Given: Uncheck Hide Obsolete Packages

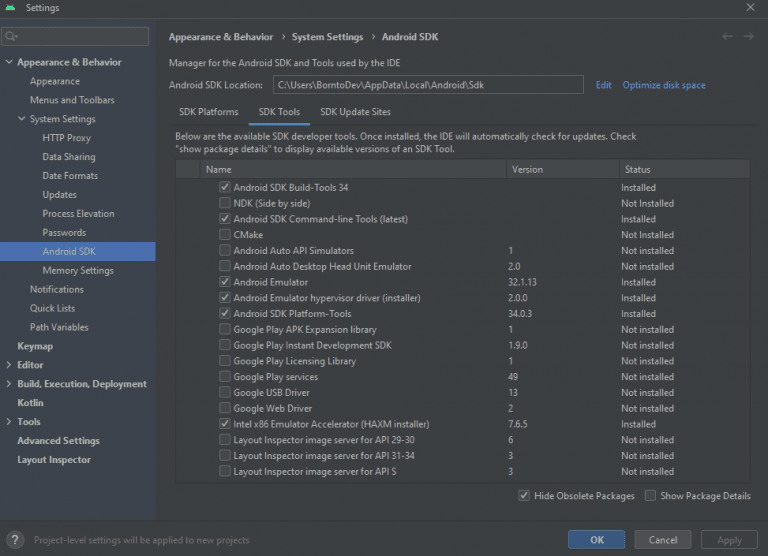Looking at the screenshot, I should (524, 496).
